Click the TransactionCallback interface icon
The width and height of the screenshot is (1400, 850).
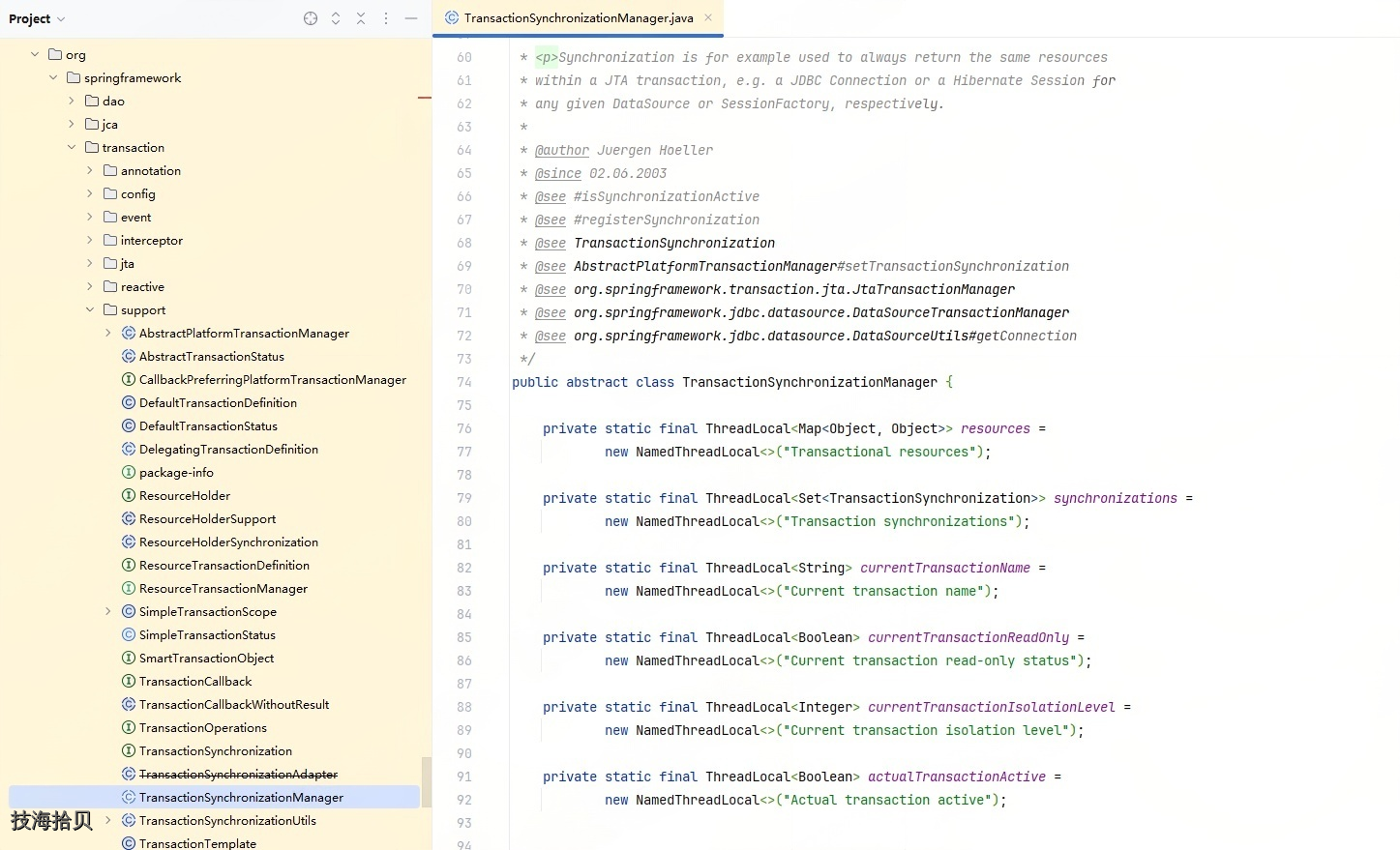(x=129, y=682)
